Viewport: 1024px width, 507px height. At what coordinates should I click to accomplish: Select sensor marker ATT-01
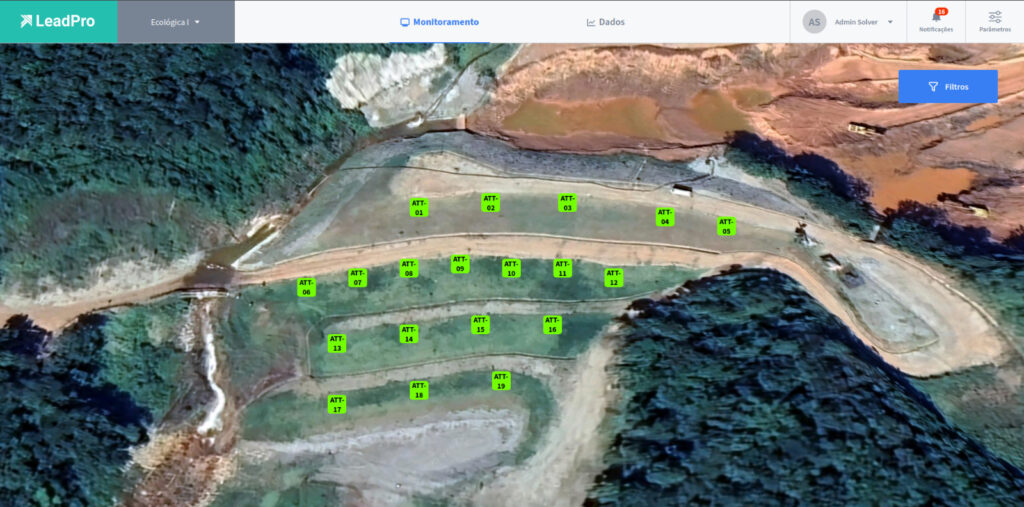[419, 207]
